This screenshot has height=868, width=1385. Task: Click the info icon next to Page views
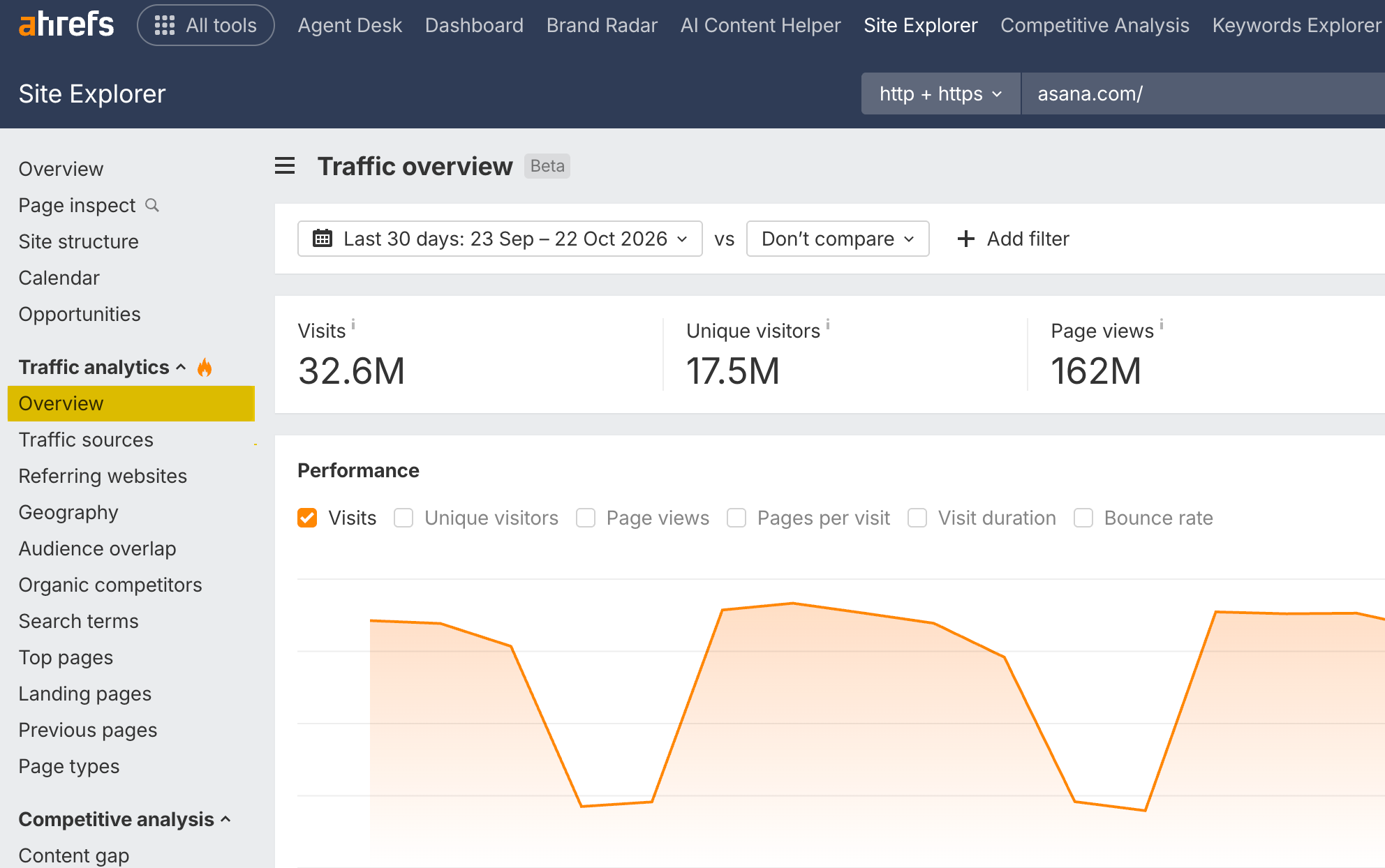coord(1162,324)
